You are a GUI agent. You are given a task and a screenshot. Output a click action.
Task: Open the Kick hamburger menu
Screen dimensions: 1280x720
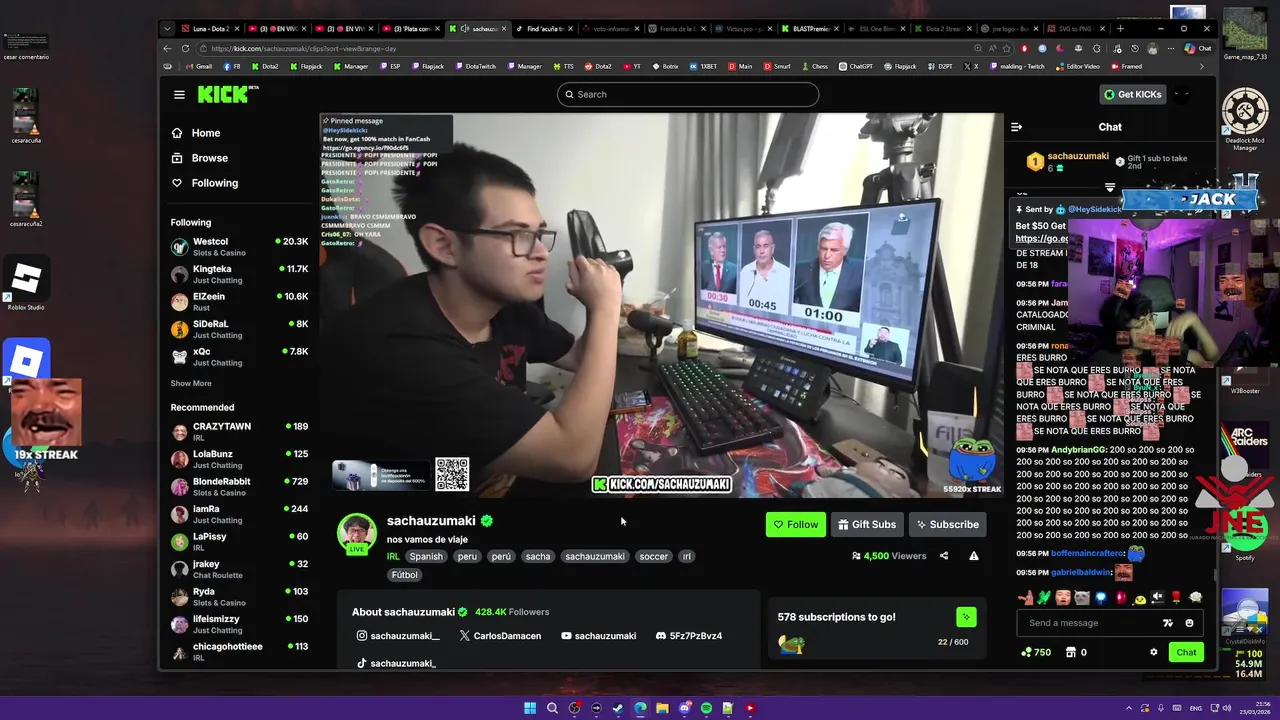tap(179, 95)
